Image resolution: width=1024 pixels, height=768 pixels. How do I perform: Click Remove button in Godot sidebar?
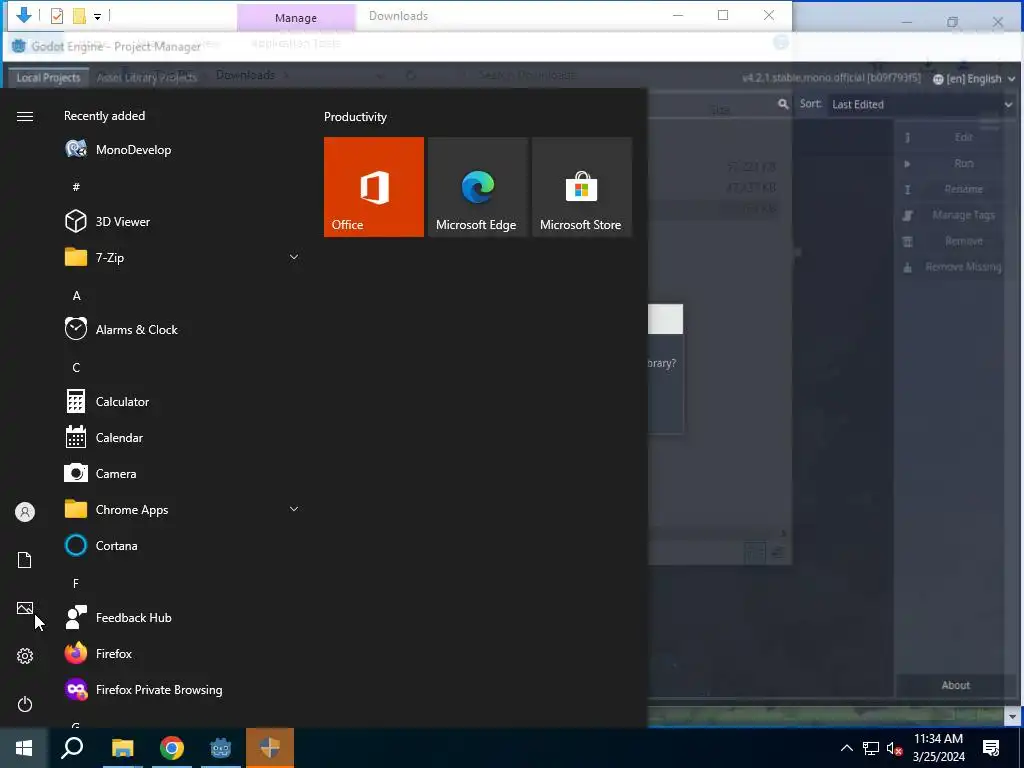pyautogui.click(x=954, y=241)
